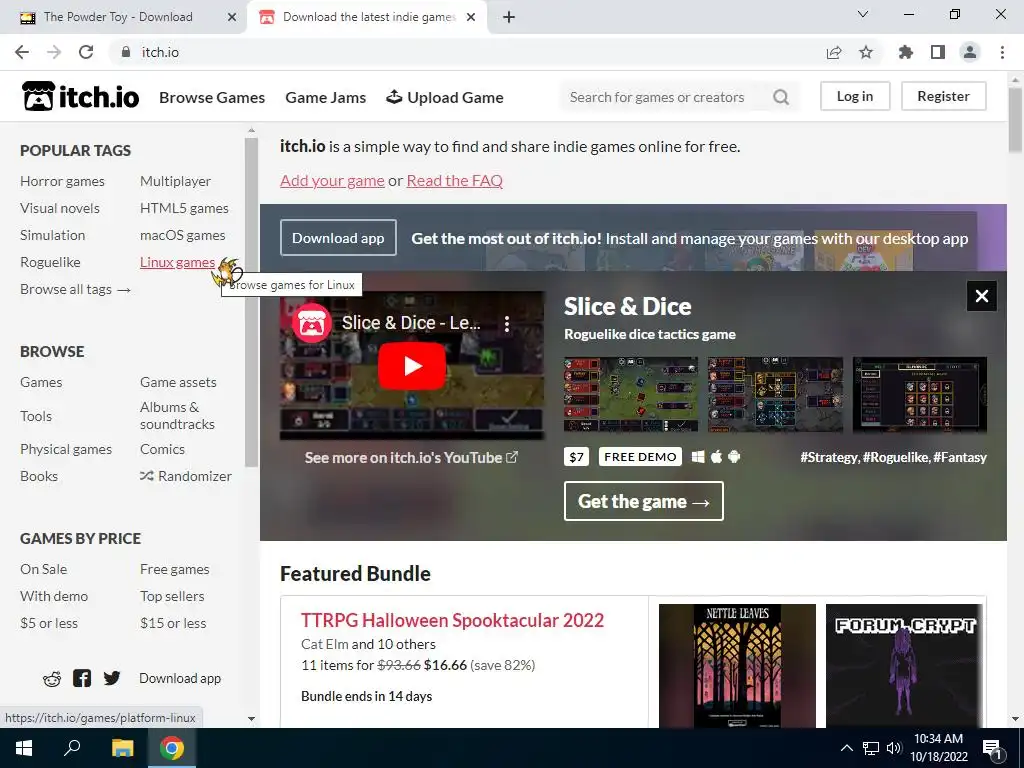Open third Slice & Dice screenshot thumbnail

point(920,394)
